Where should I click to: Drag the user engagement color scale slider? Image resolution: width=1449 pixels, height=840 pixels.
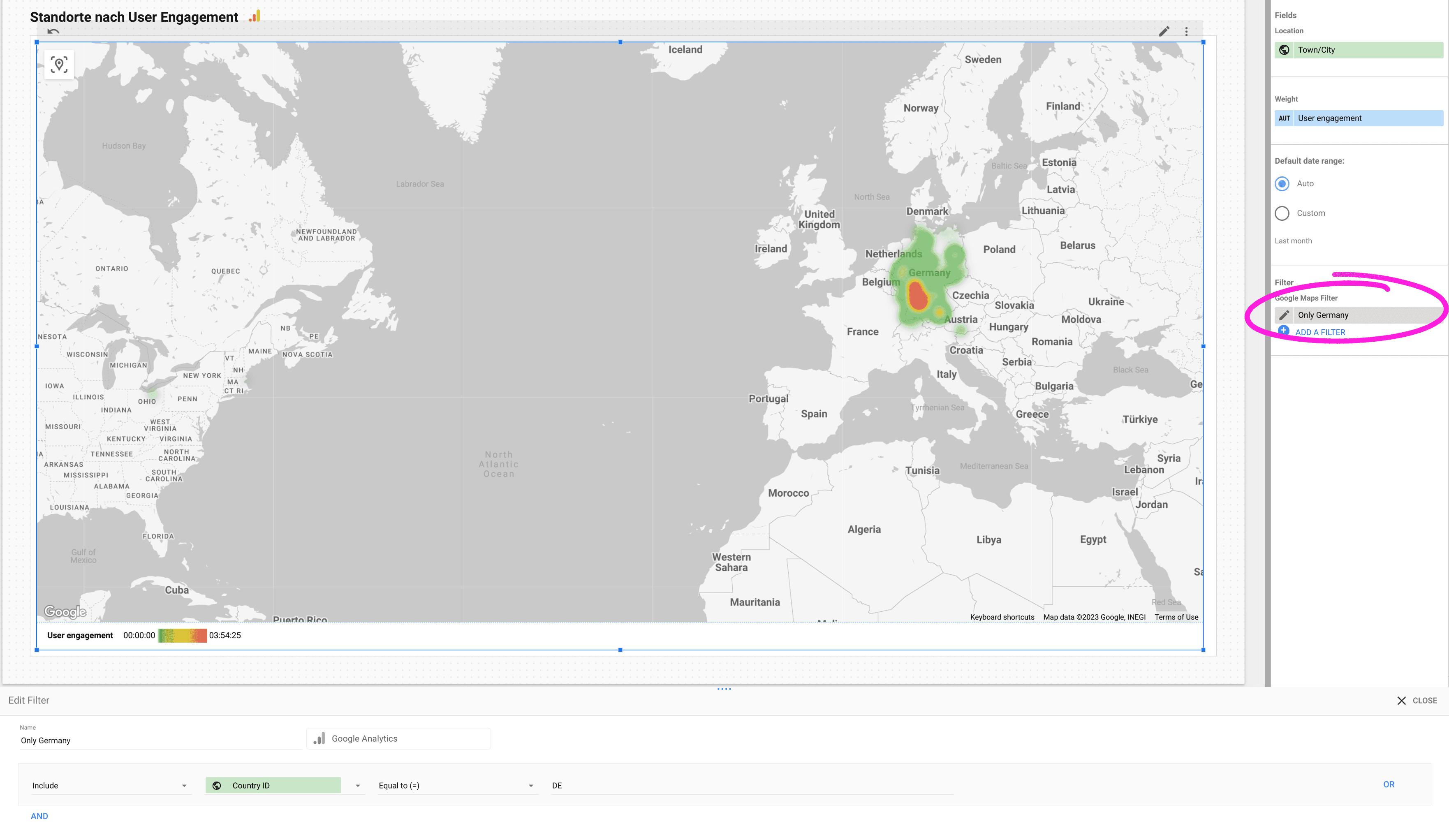coord(182,635)
